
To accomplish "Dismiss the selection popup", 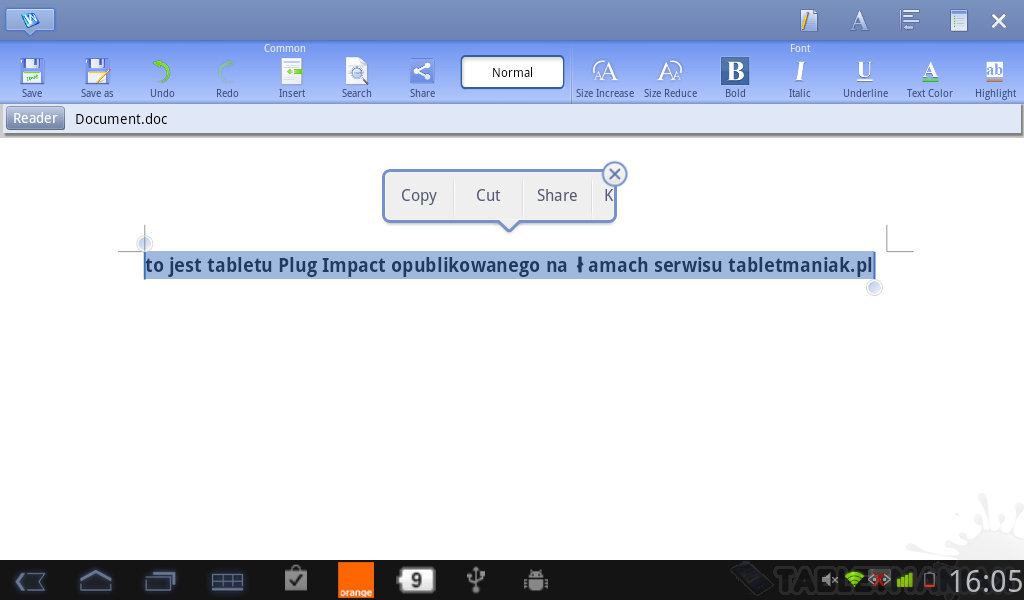I will (615, 175).
